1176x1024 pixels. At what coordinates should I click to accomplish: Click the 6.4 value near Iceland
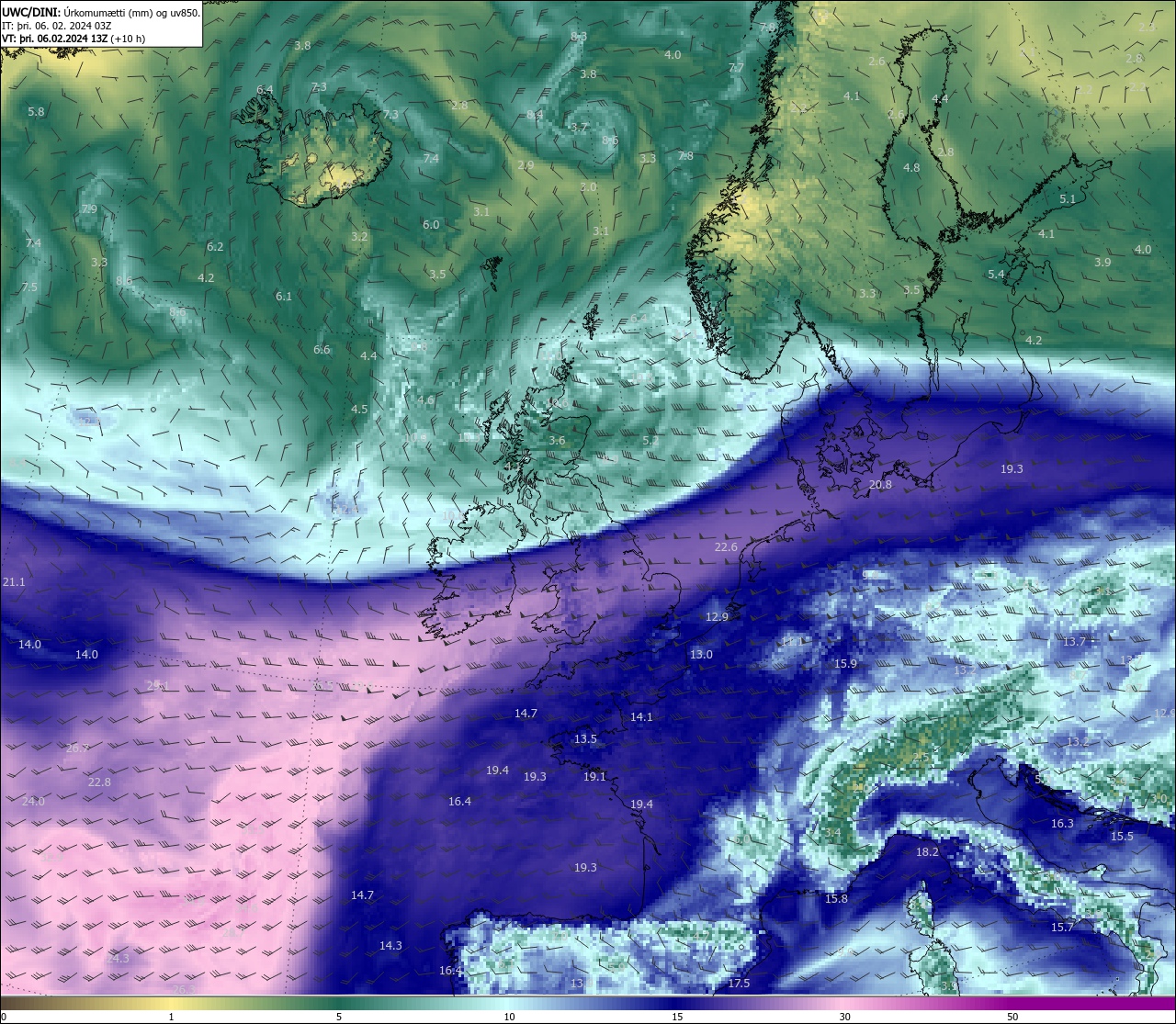(x=265, y=89)
